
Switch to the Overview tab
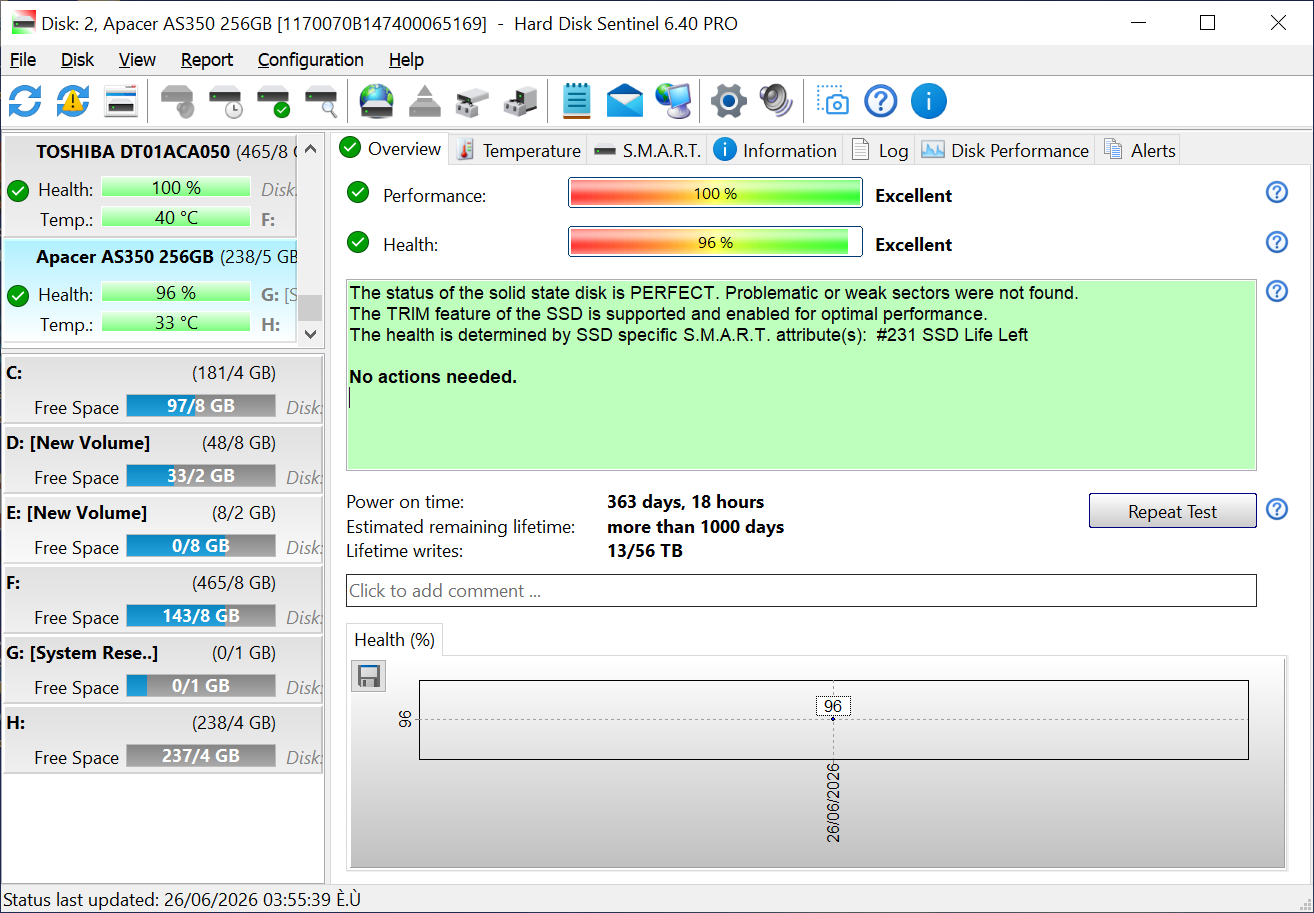pyautogui.click(x=391, y=149)
